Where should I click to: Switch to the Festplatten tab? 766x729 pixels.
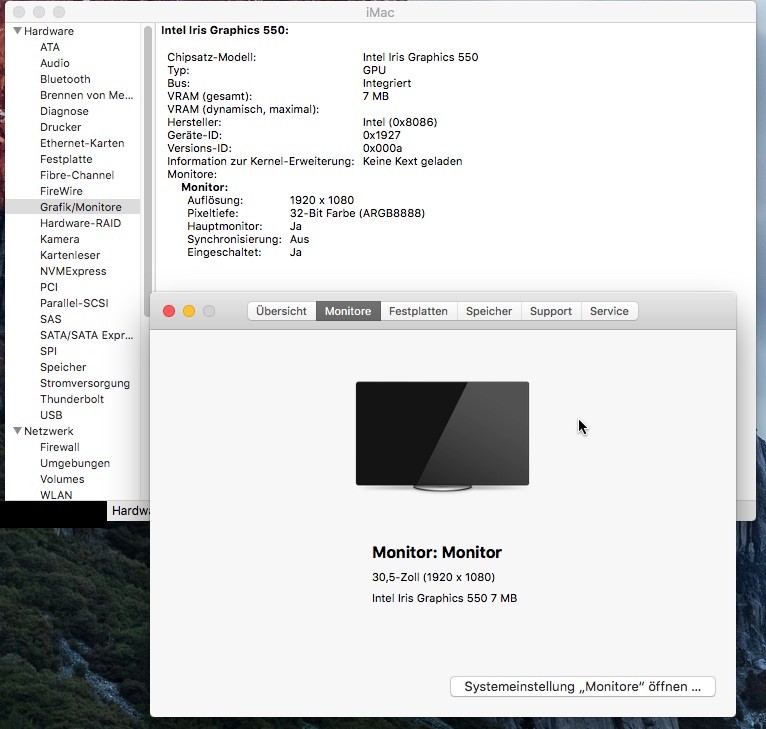(x=418, y=311)
